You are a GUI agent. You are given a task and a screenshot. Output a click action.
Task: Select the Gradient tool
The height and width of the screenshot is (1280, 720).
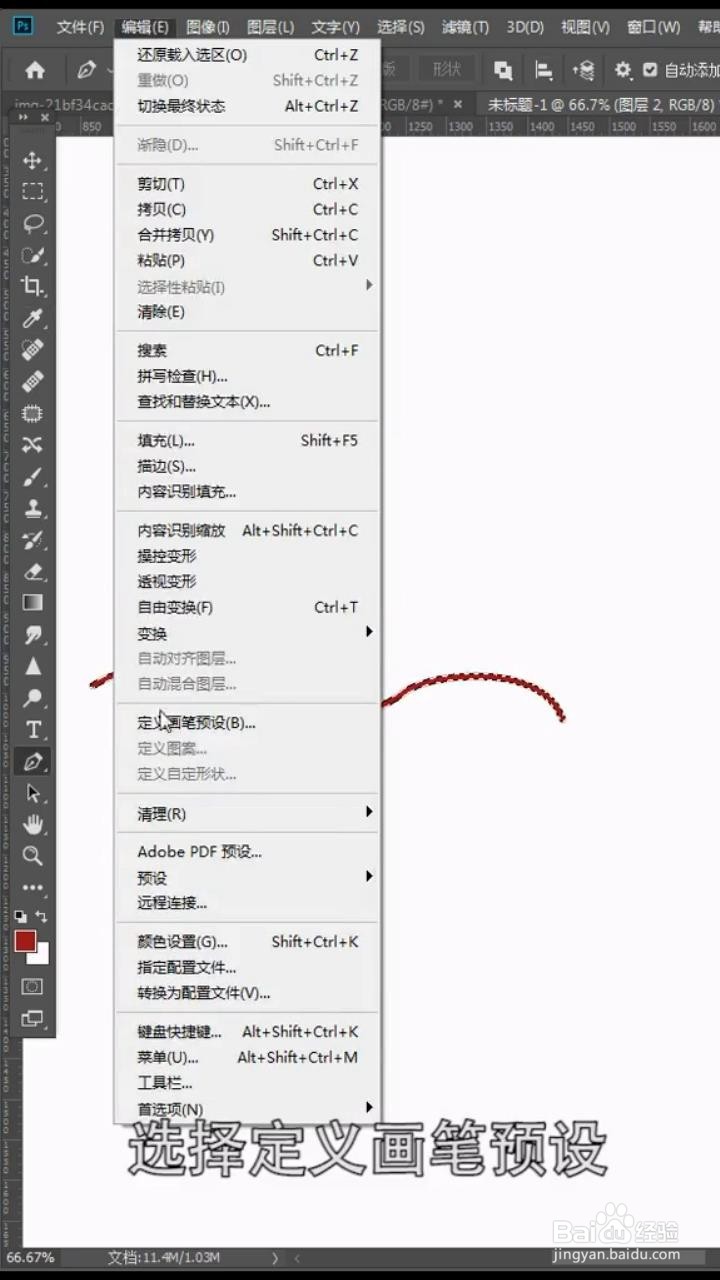(33, 602)
